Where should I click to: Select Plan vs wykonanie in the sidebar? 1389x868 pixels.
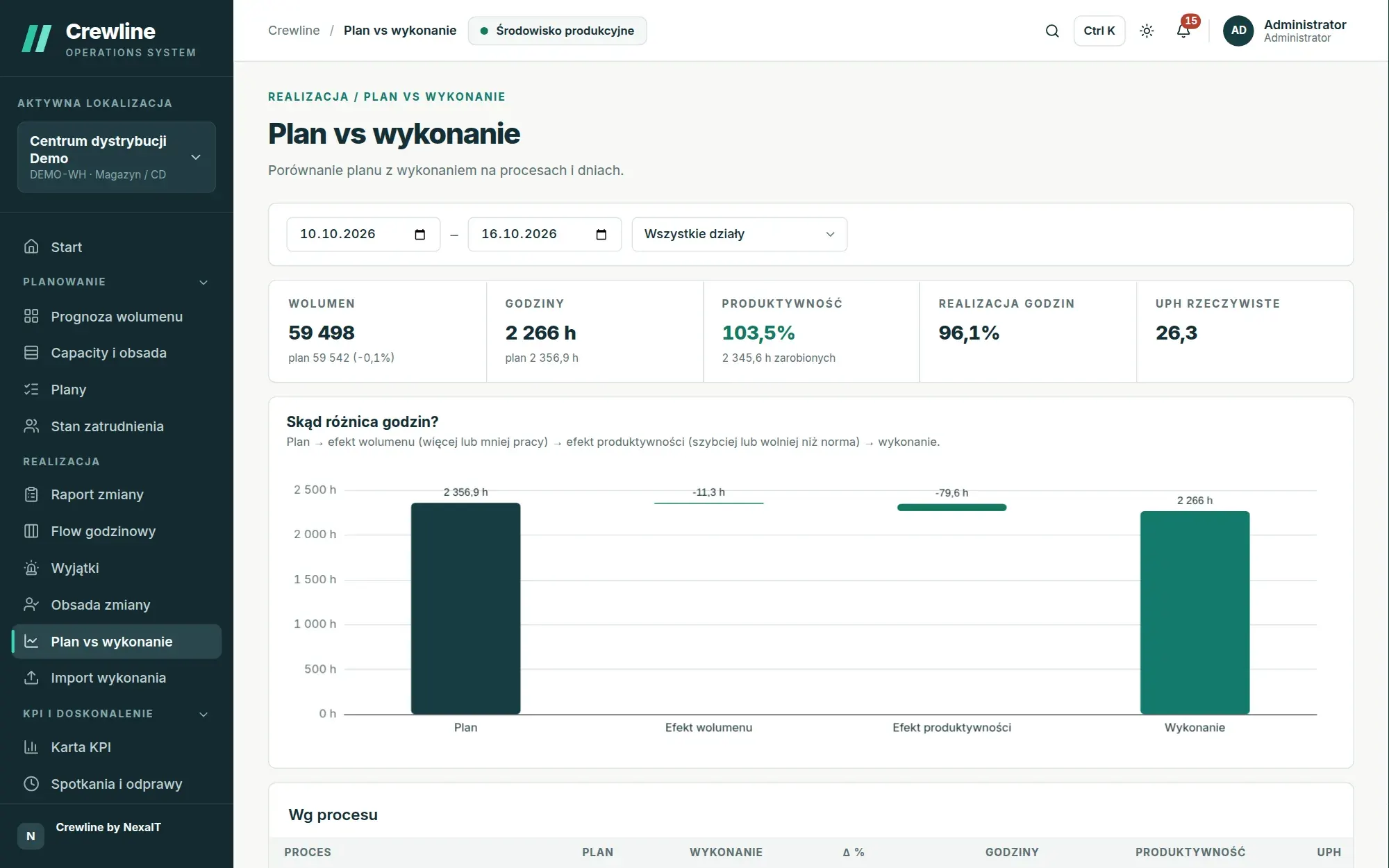click(117, 642)
